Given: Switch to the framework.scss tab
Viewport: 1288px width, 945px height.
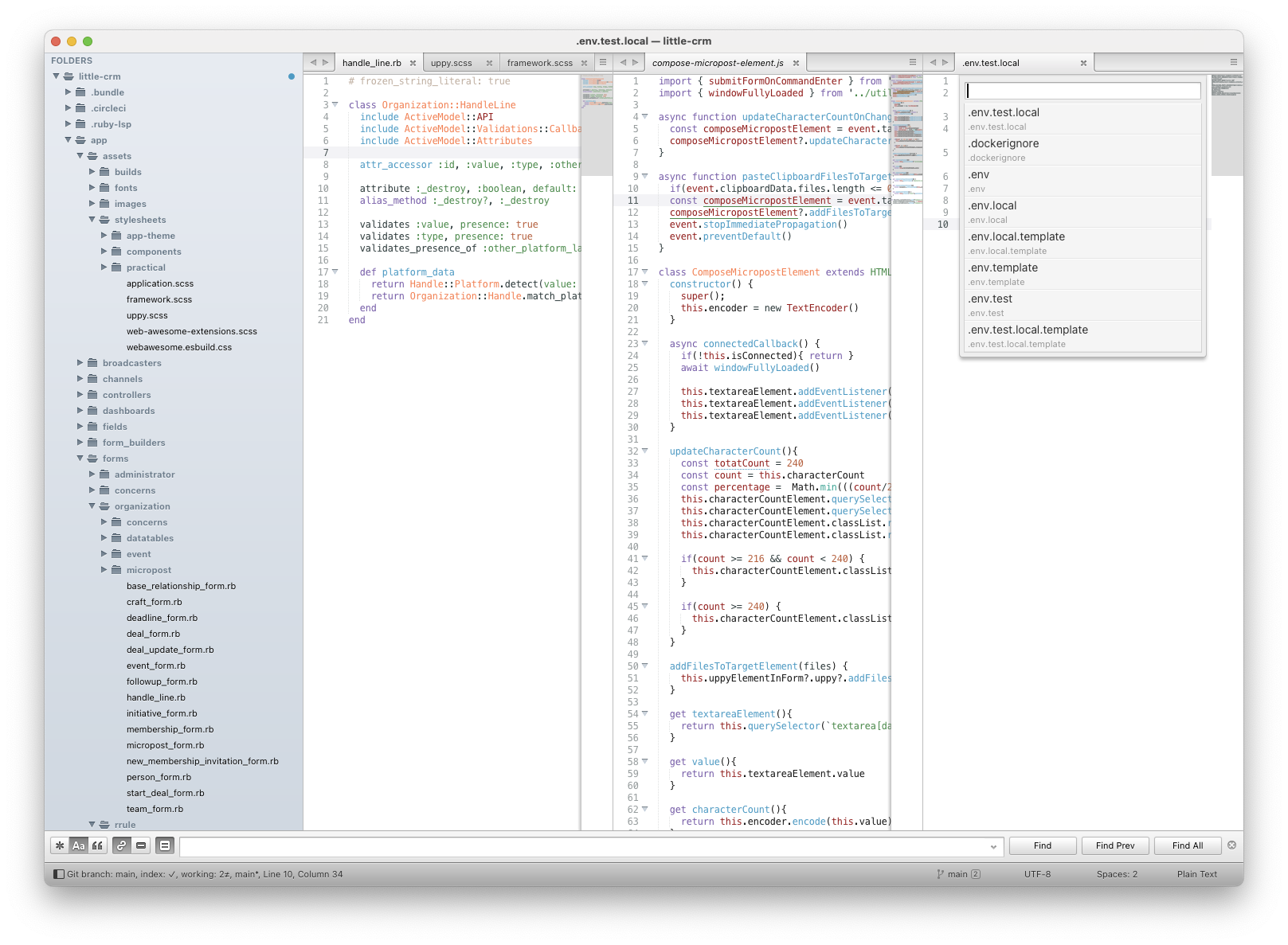Looking at the screenshot, I should tap(539, 63).
